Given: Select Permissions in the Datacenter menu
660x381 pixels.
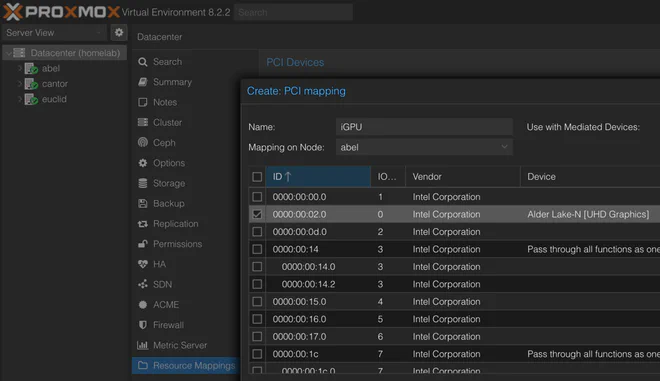Looking at the screenshot, I should point(177,244).
